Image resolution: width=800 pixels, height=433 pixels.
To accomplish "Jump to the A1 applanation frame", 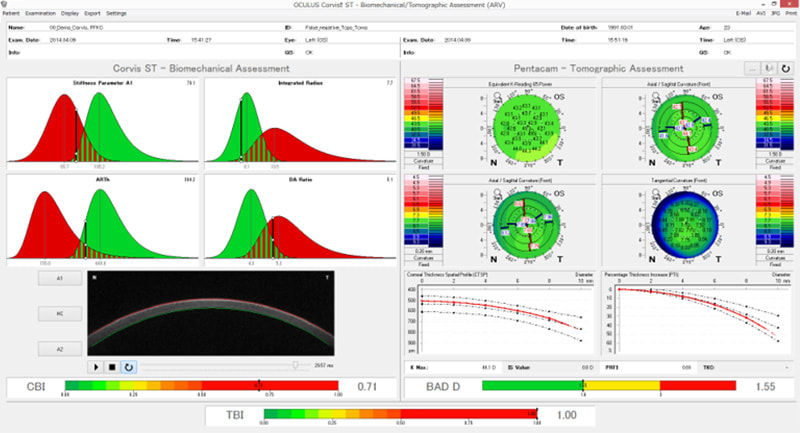I will pos(60,278).
